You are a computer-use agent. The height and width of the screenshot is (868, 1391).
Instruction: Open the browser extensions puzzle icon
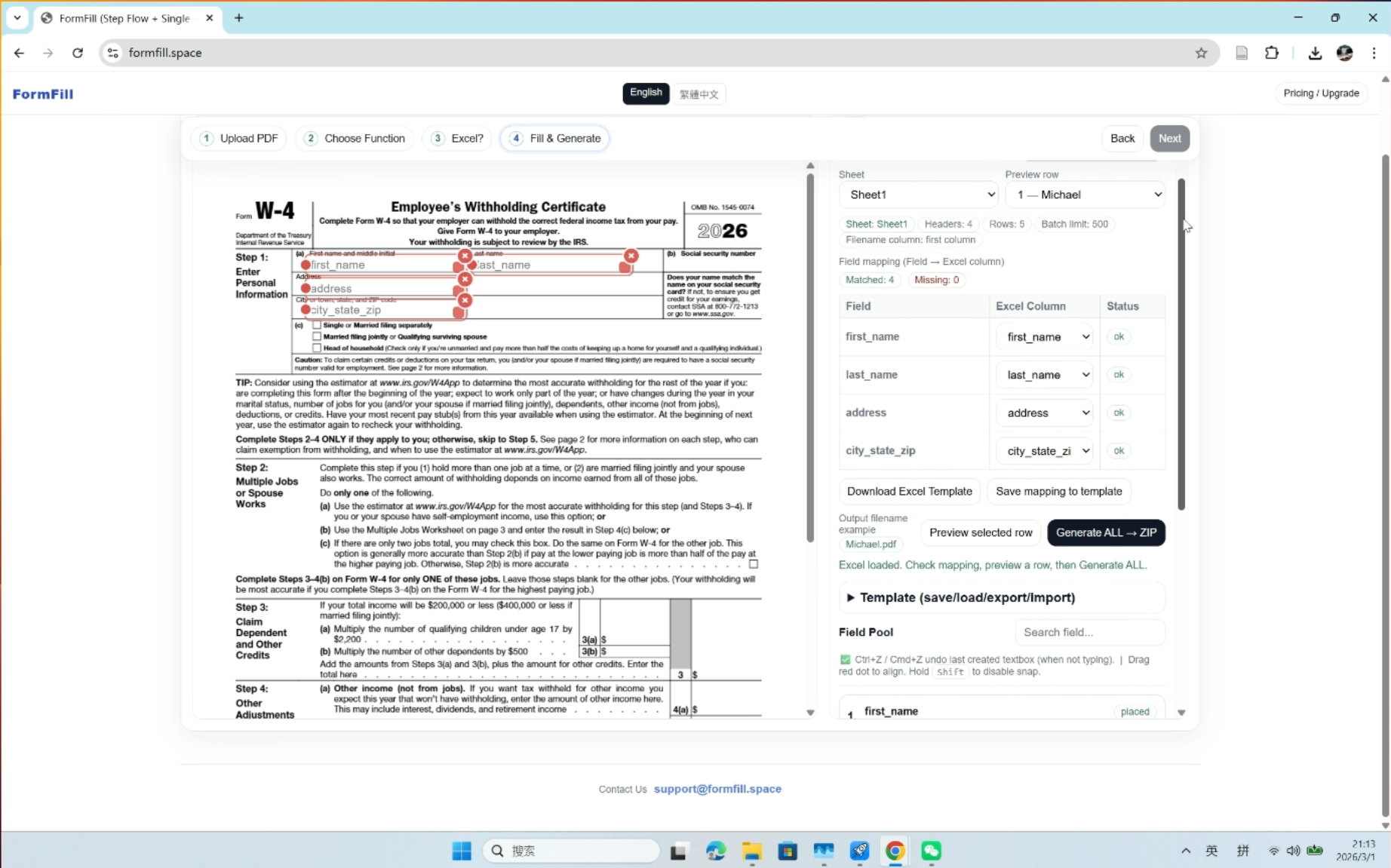click(1272, 53)
